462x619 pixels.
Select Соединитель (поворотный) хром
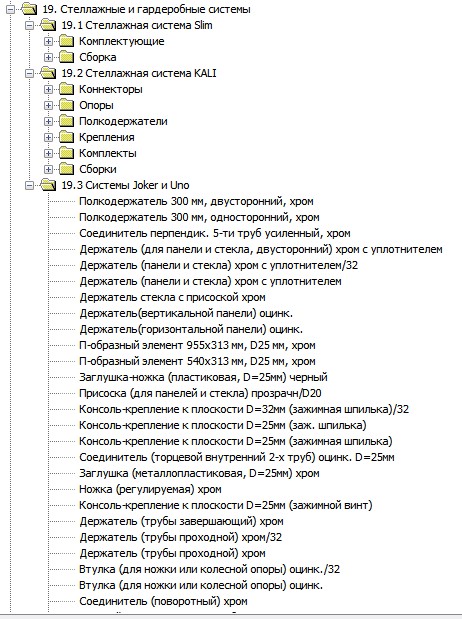point(163,602)
